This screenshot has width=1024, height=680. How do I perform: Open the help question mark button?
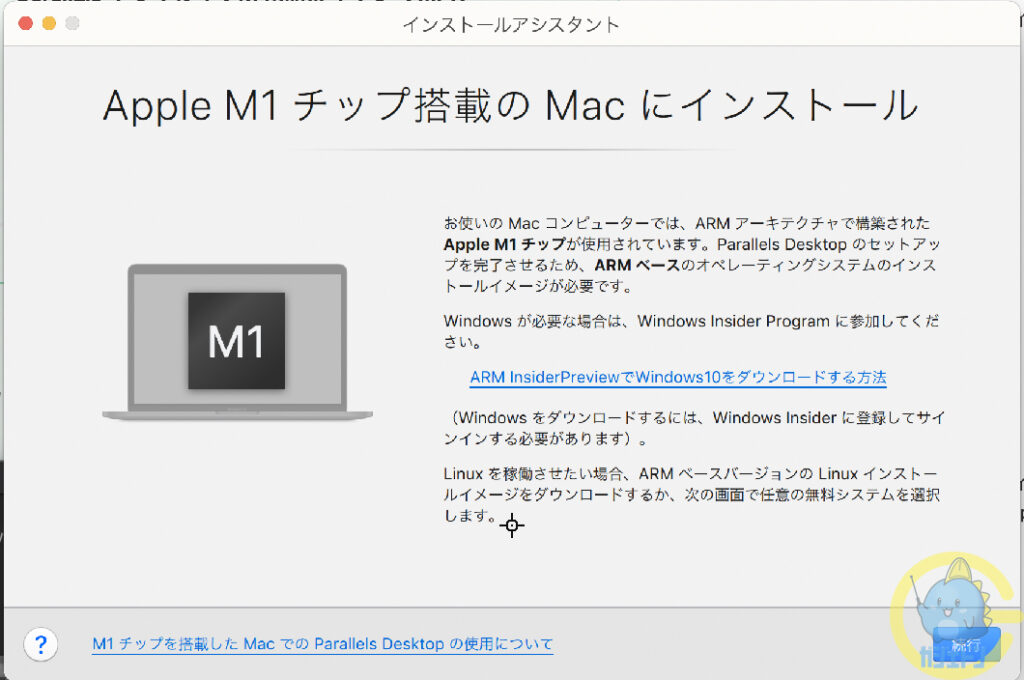(40, 645)
